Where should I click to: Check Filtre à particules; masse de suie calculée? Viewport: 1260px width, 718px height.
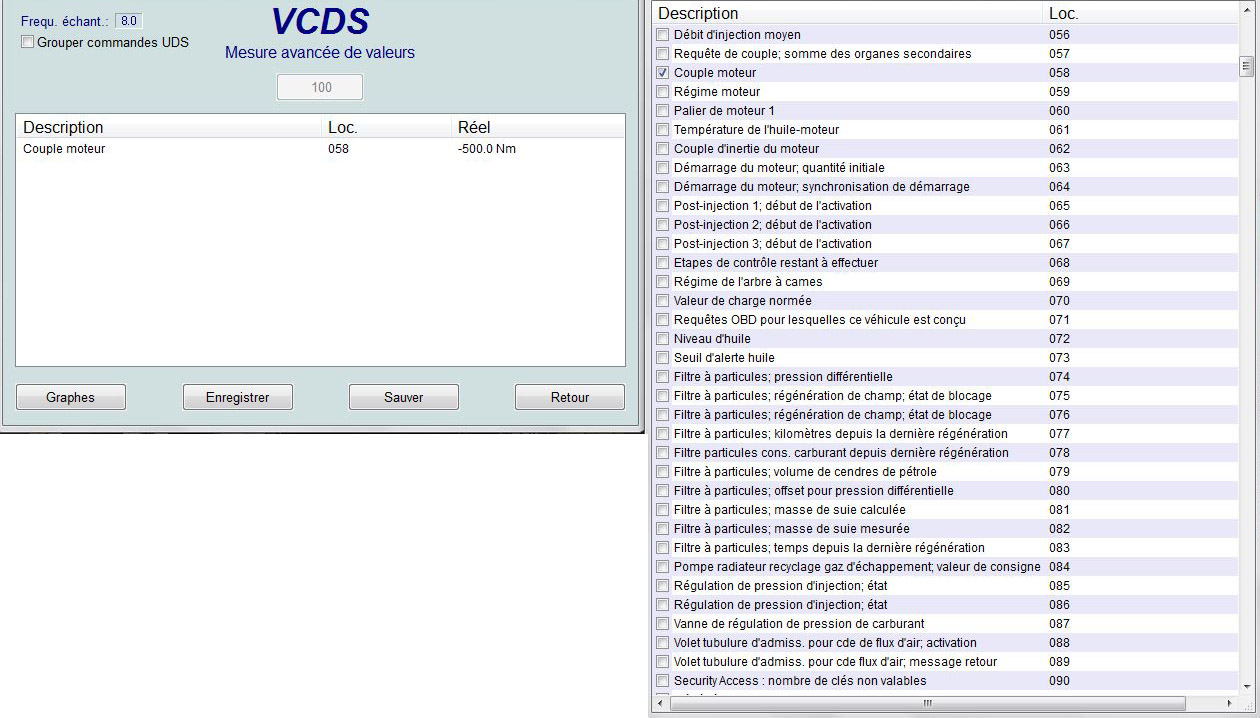pos(662,510)
